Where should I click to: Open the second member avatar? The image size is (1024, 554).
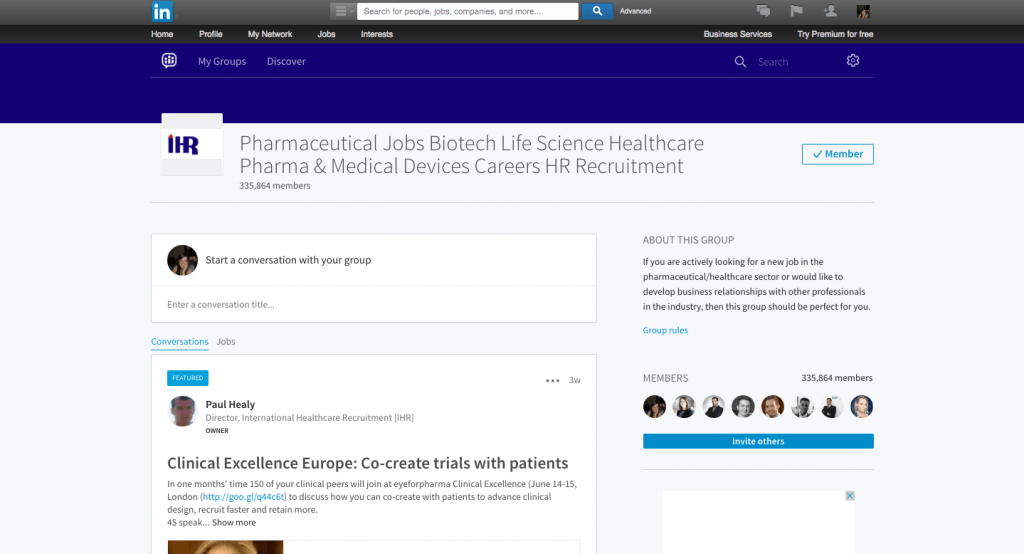(x=684, y=406)
